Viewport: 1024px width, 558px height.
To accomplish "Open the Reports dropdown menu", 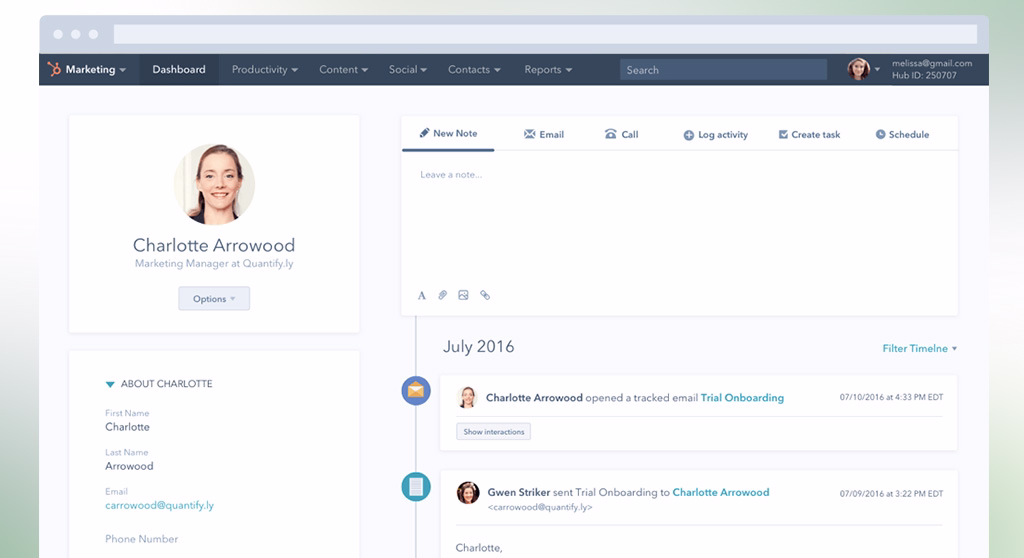I will (x=548, y=69).
